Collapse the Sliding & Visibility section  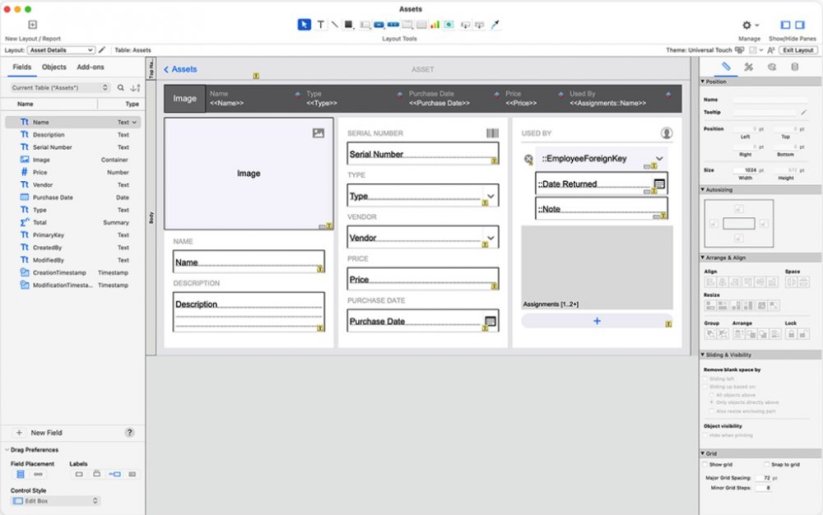coord(703,355)
